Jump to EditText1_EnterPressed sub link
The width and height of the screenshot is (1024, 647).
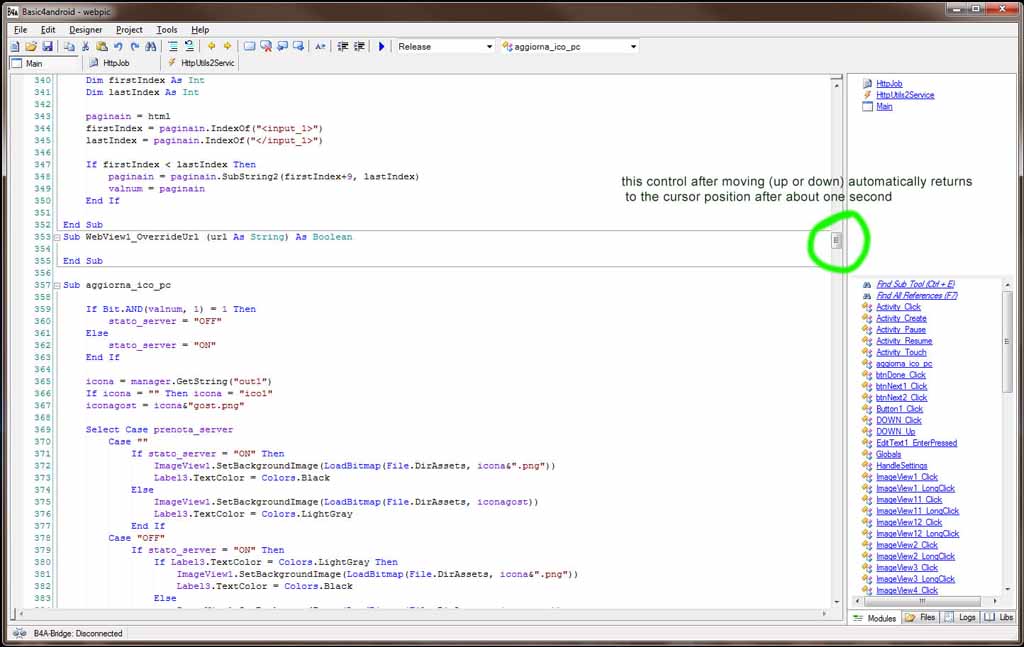pos(916,443)
